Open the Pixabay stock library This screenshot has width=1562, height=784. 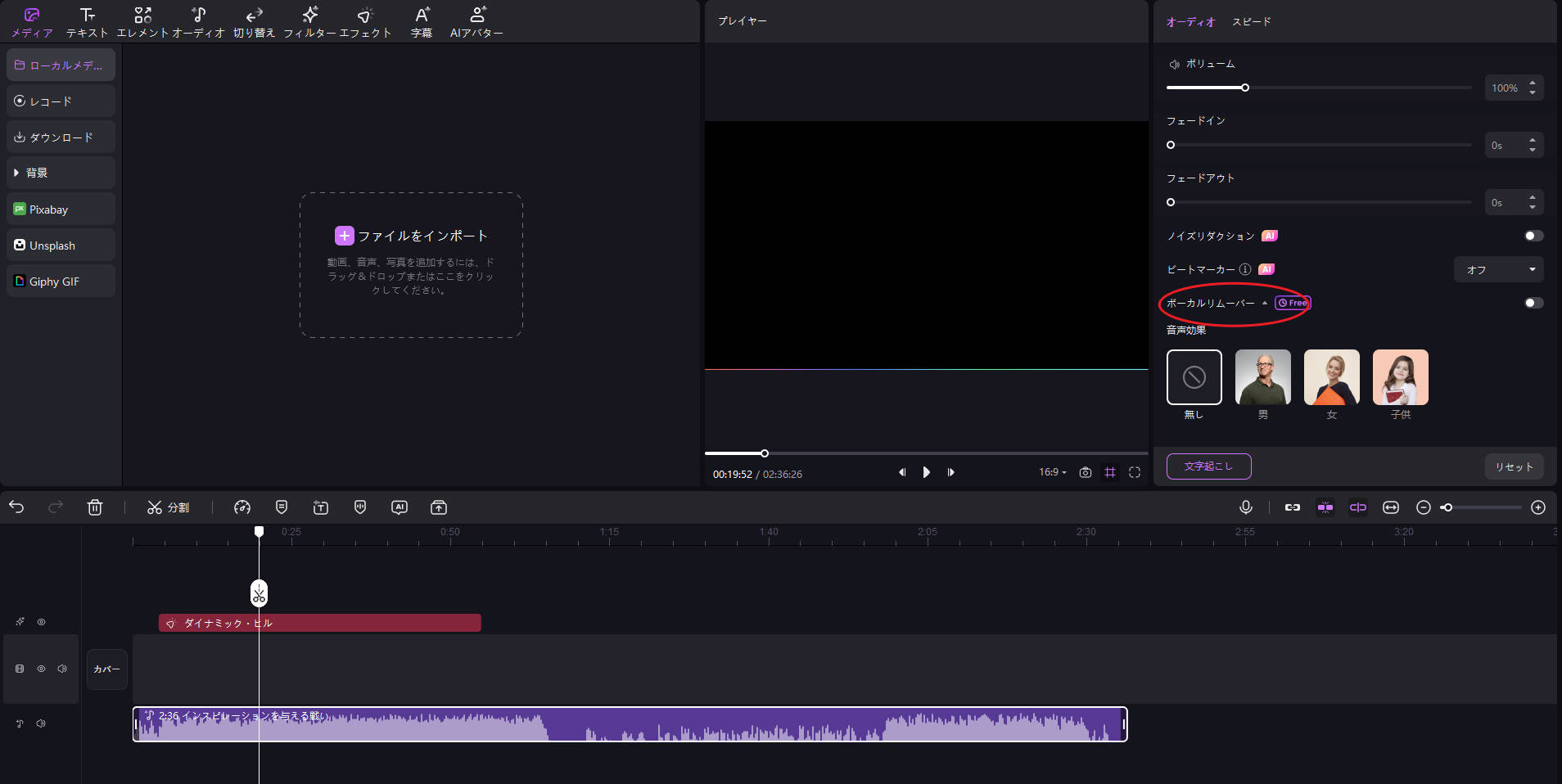(x=61, y=209)
